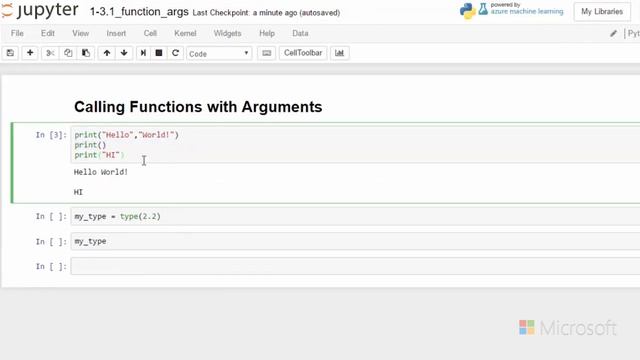Click the CellToolbar button
This screenshot has width=640, height=360.
pyautogui.click(x=303, y=53)
